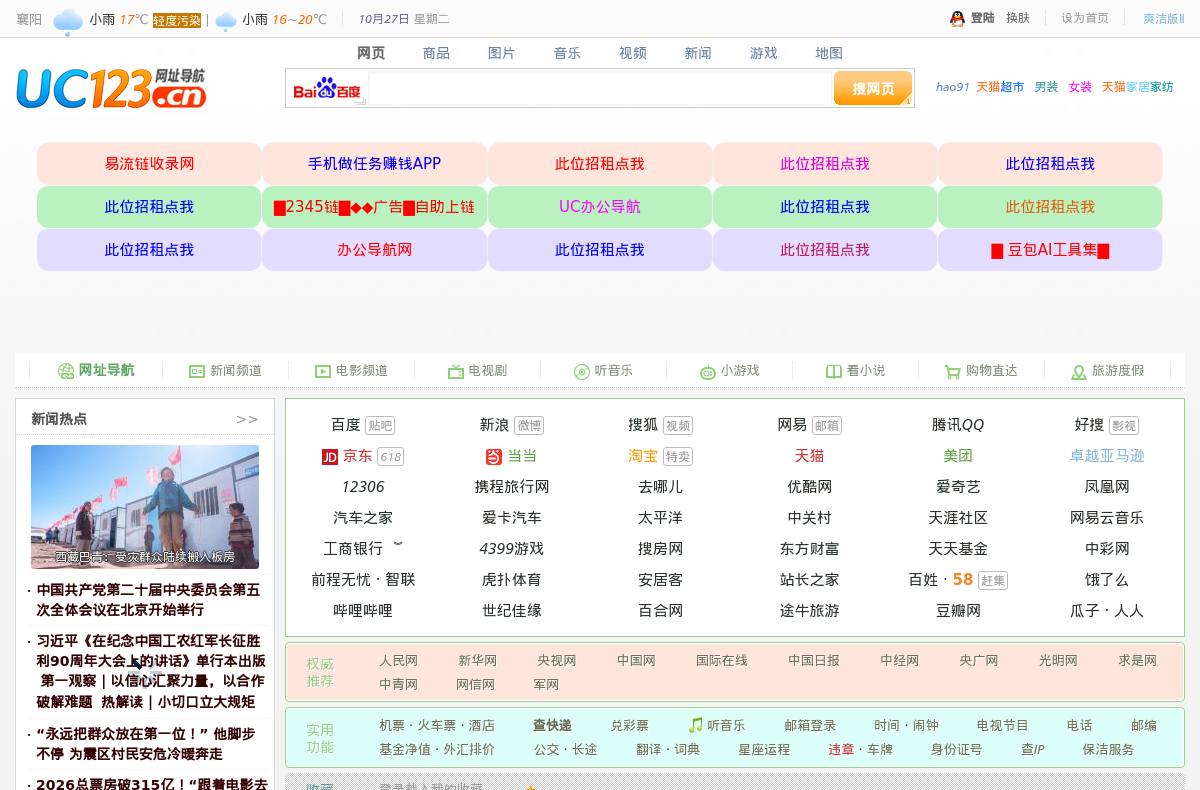Image resolution: width=1200 pixels, height=790 pixels.
Task: Open the 查快递 utility link
Action: tap(553, 726)
